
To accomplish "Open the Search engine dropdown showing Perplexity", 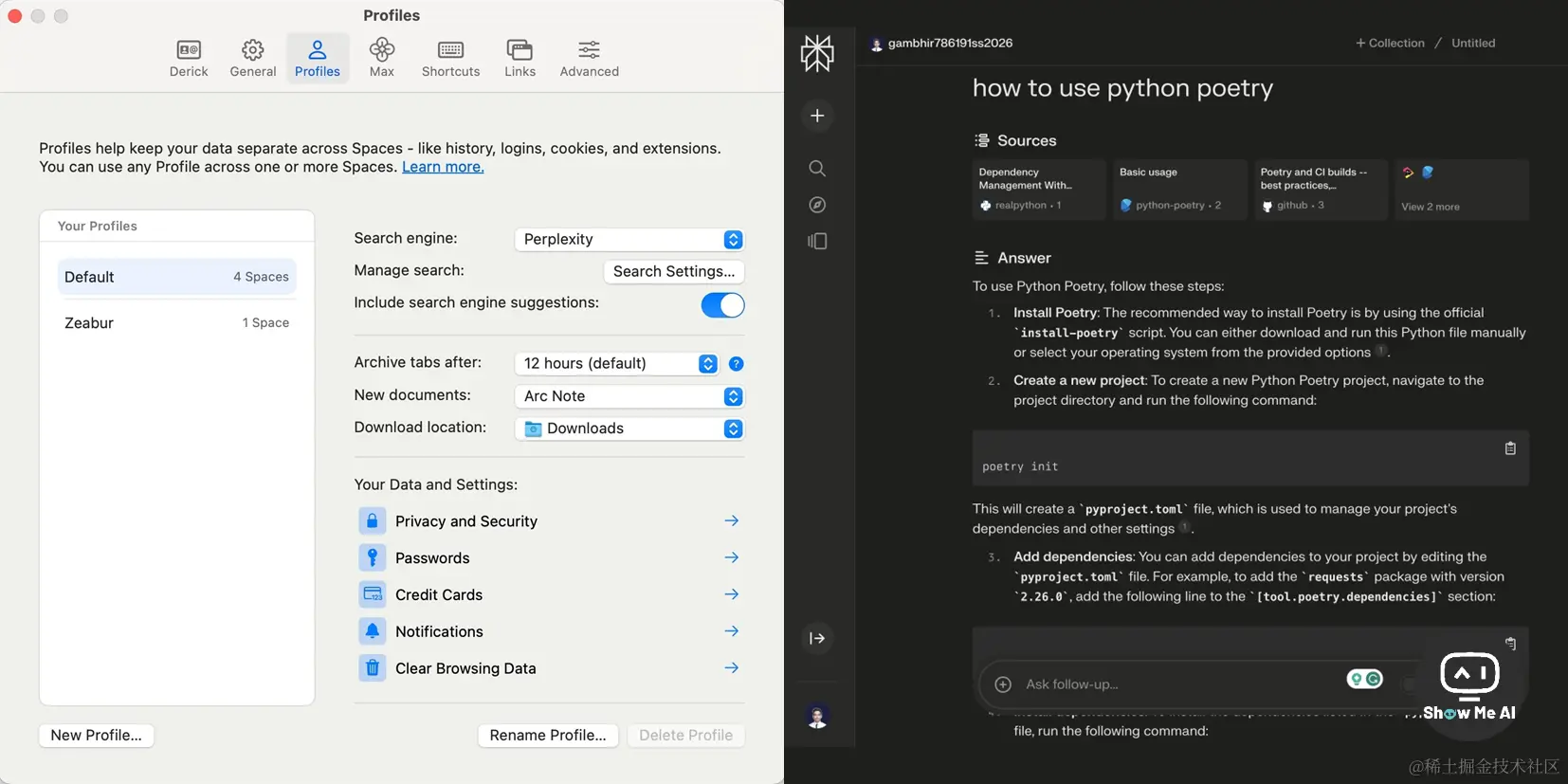I will pyautogui.click(x=629, y=239).
